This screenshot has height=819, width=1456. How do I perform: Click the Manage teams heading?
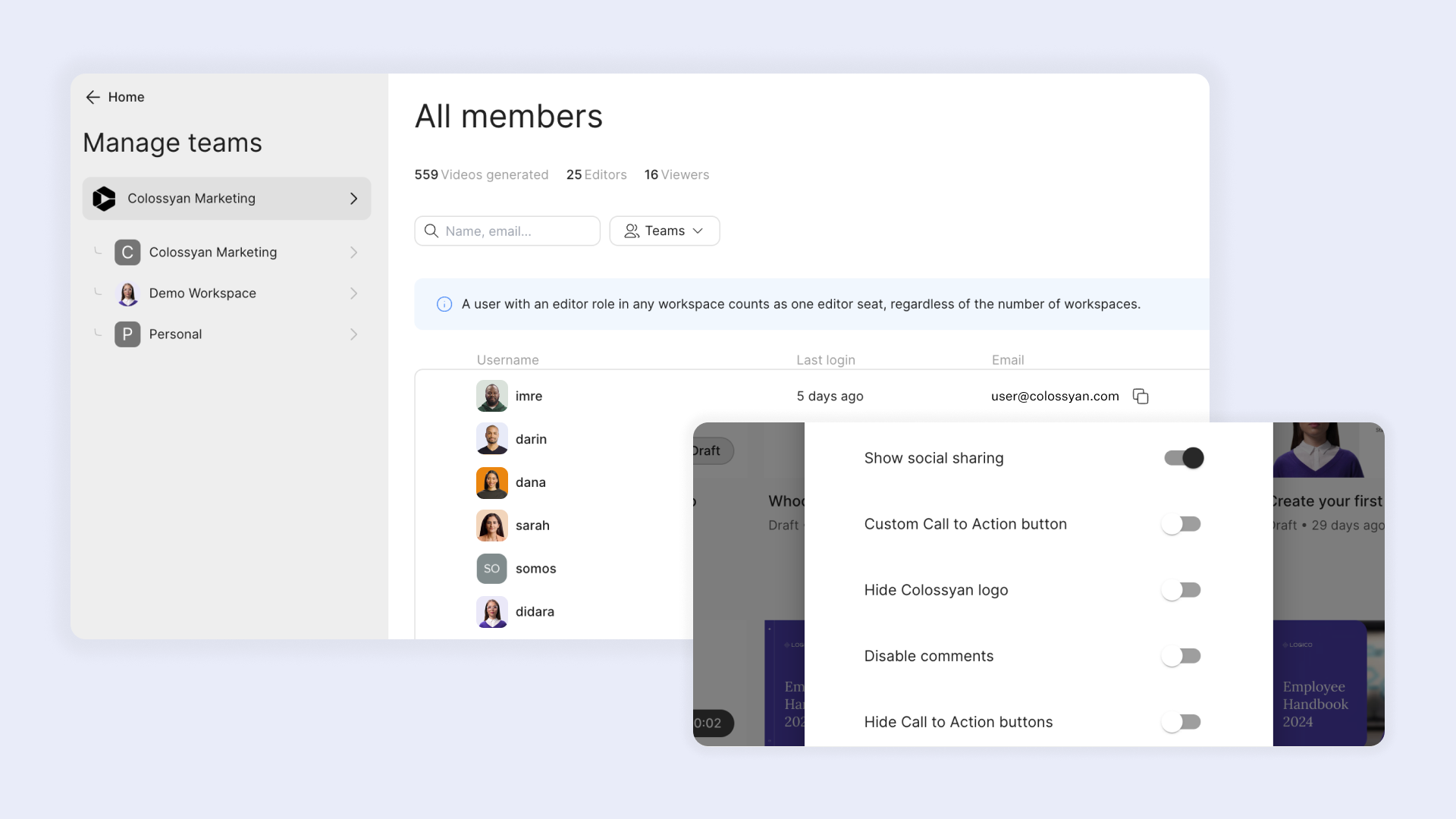(x=172, y=143)
